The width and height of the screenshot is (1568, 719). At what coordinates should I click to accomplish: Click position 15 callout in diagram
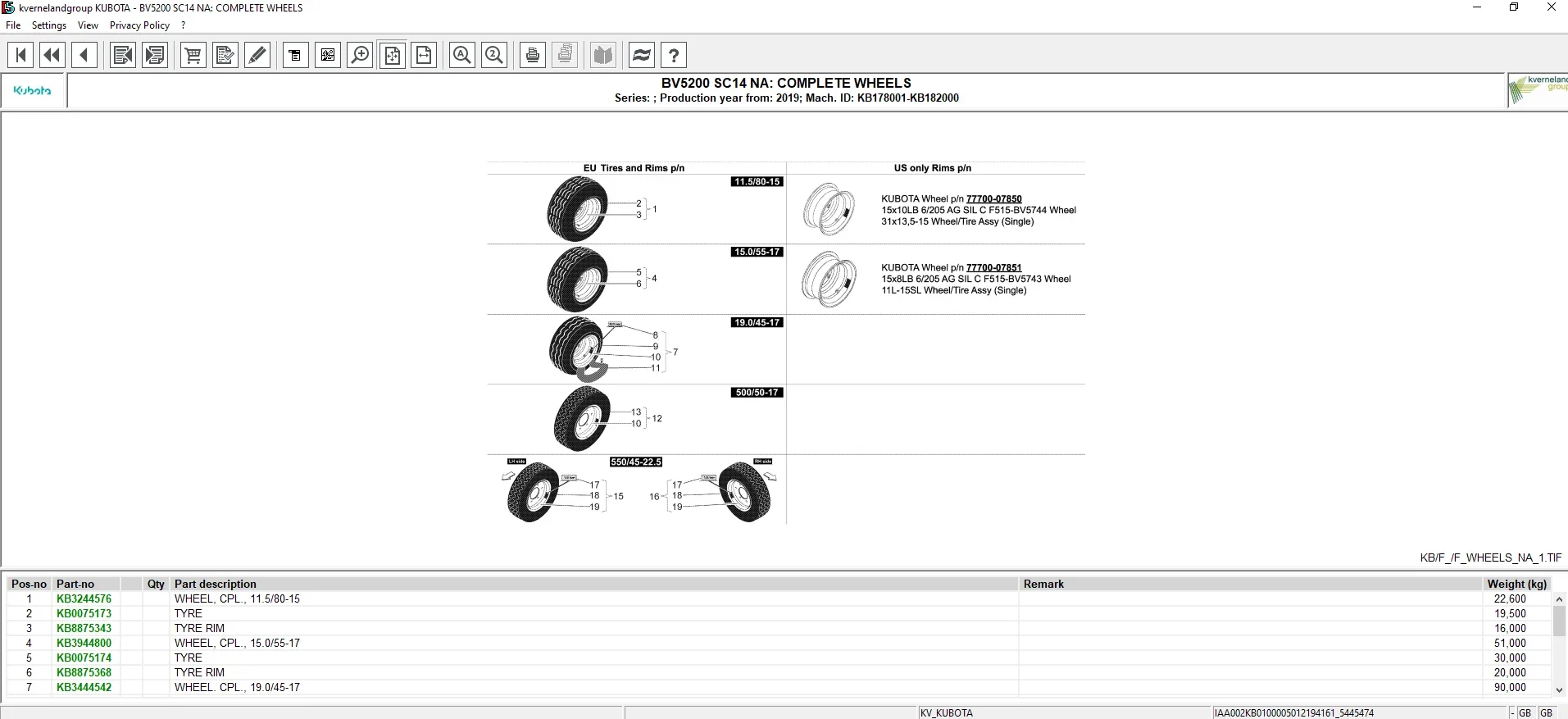[618, 496]
